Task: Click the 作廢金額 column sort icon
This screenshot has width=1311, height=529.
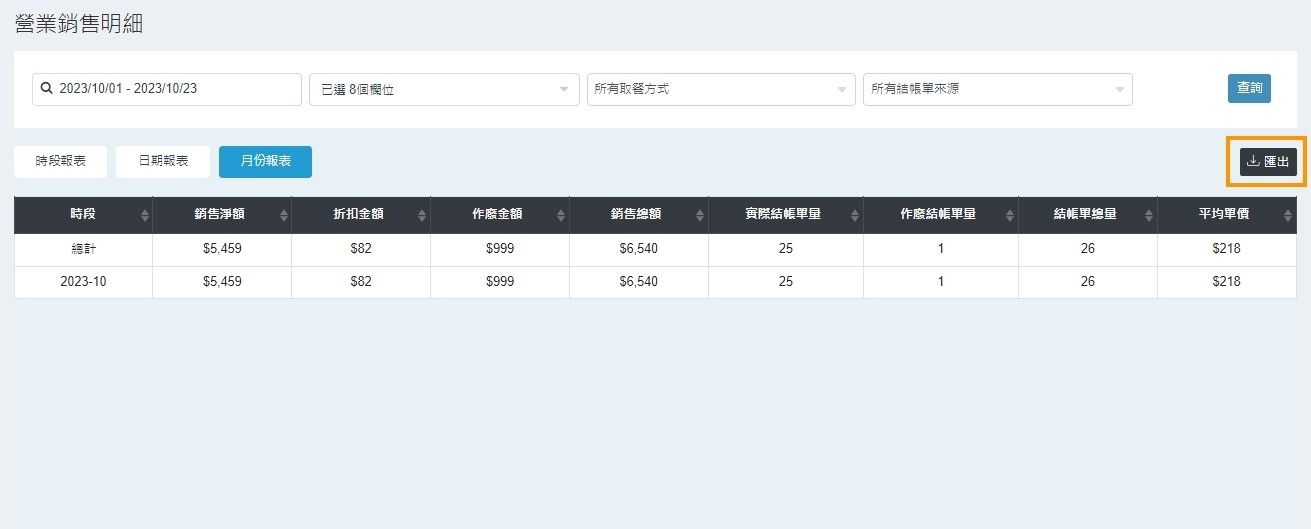Action: coord(562,216)
